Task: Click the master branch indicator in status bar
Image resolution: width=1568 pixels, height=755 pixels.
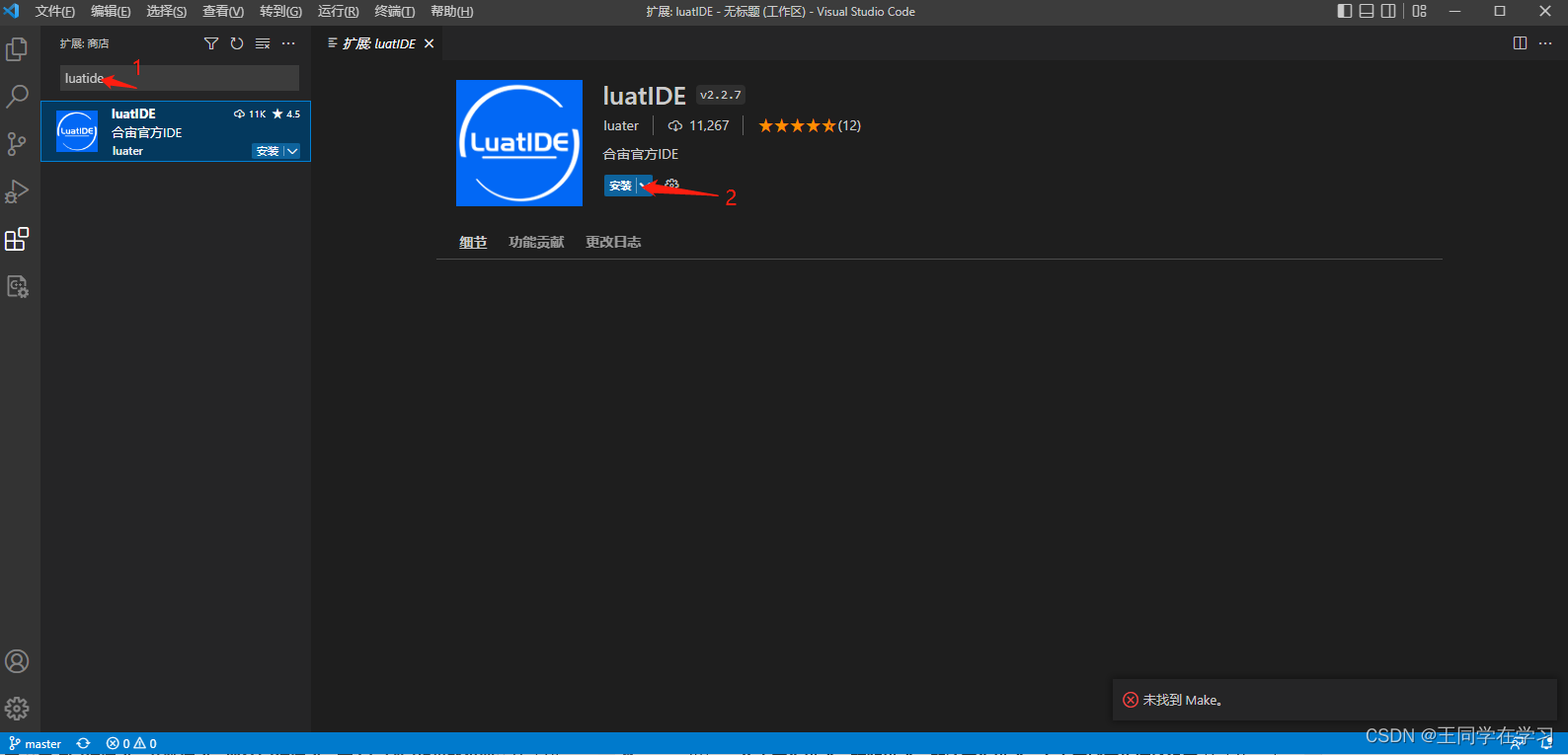Action: click(x=35, y=743)
